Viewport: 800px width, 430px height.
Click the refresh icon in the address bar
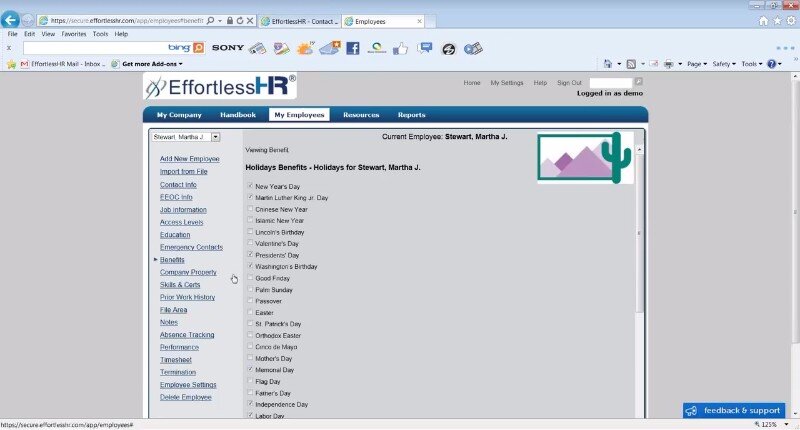[243, 20]
